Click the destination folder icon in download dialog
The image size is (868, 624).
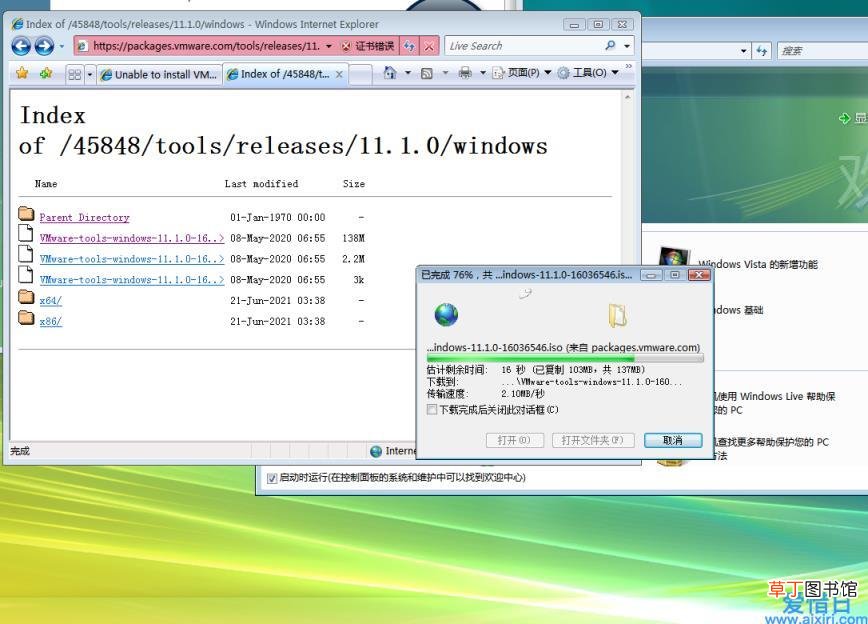click(617, 316)
